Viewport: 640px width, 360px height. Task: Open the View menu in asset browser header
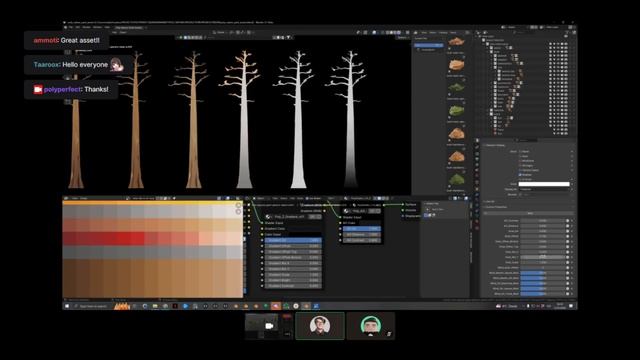coord(424,33)
